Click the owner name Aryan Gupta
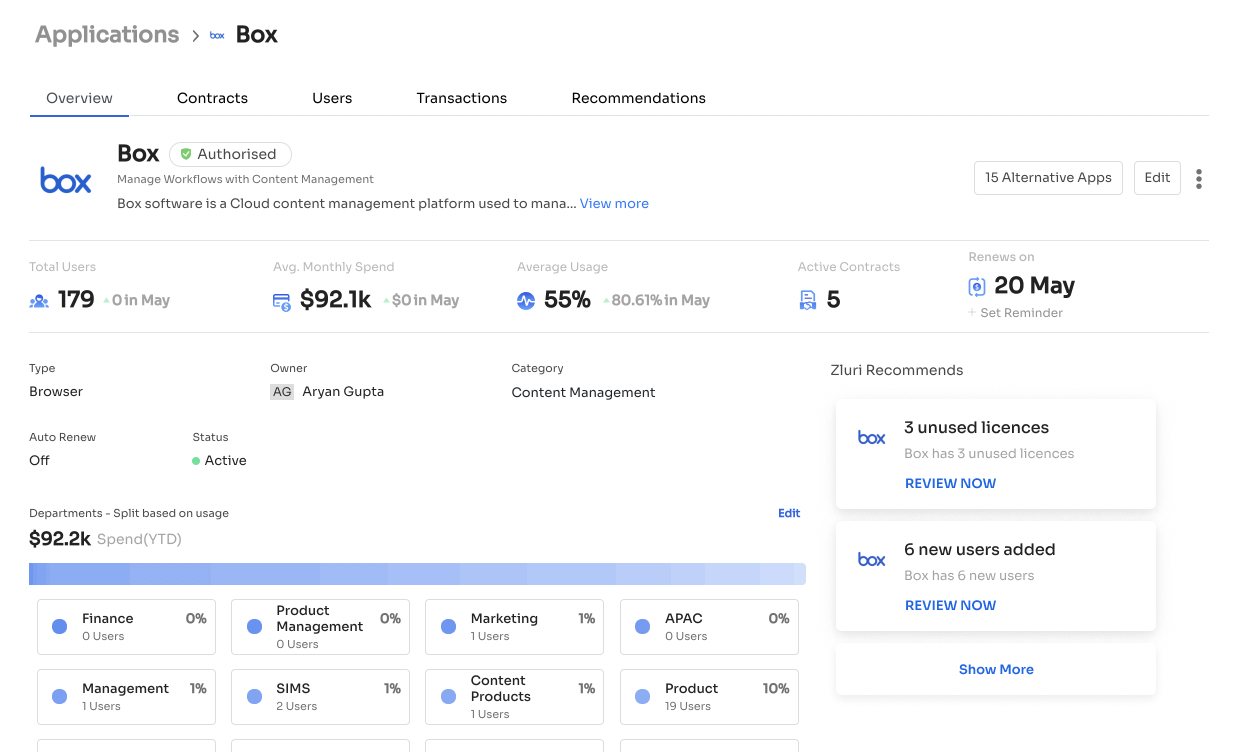The width and height of the screenshot is (1239, 752). coord(343,392)
